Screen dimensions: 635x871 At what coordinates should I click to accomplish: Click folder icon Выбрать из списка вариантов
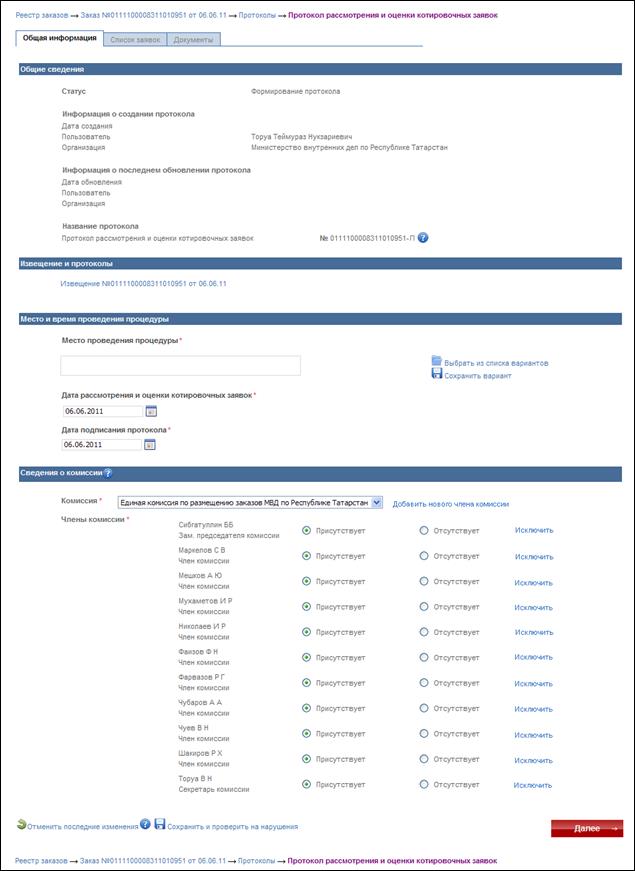[x=437, y=361]
